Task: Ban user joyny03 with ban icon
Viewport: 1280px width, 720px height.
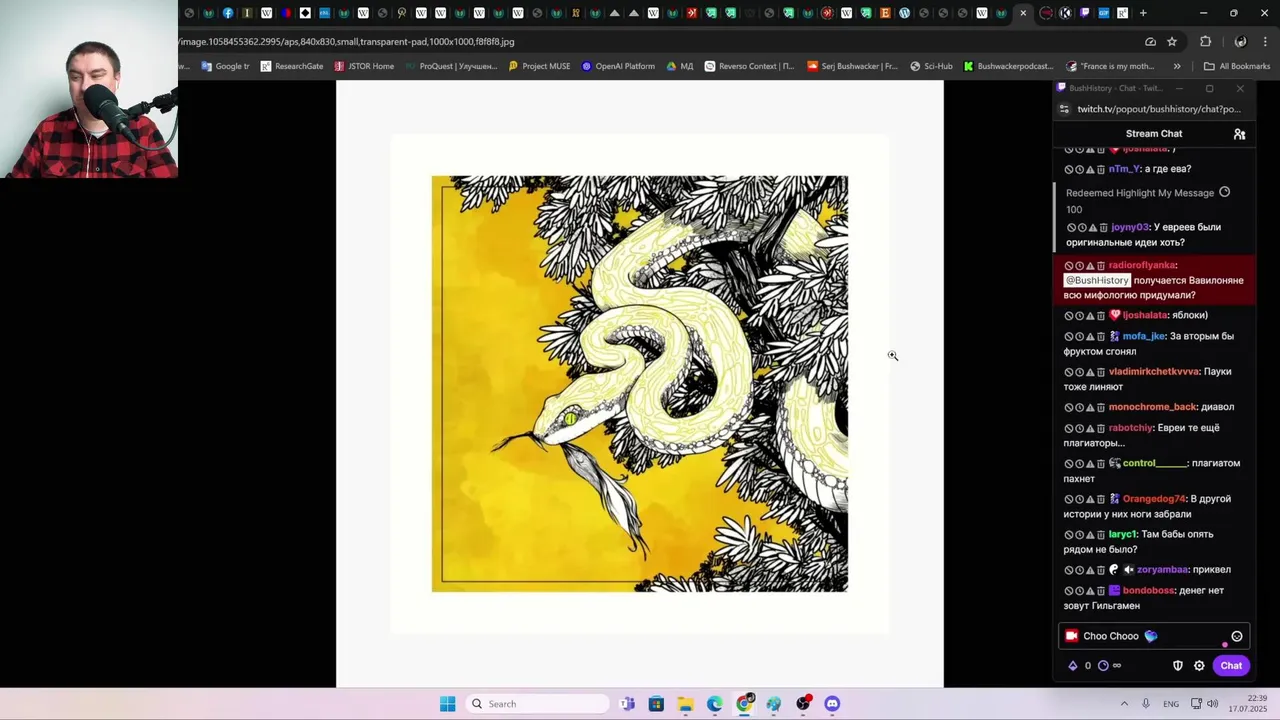Action: [1069, 228]
